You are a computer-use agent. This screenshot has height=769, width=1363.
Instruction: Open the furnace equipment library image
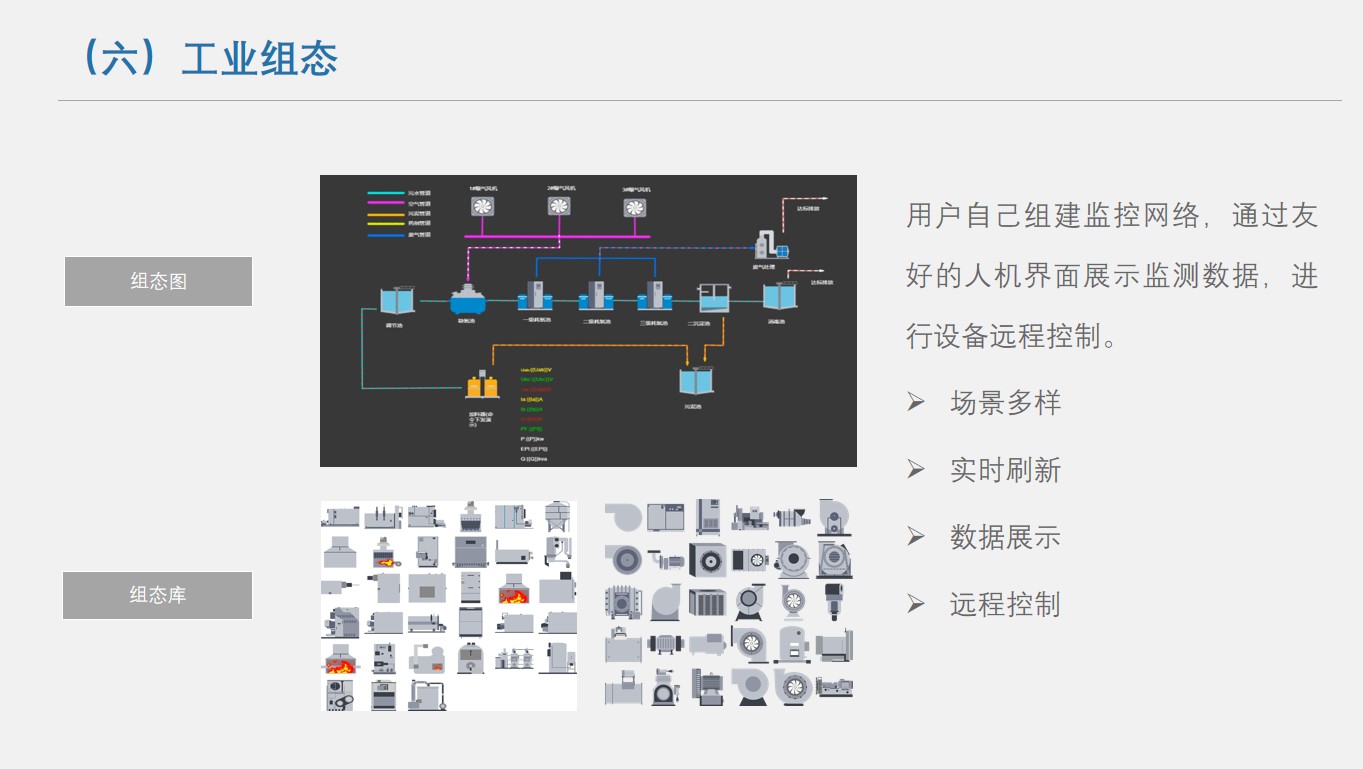pyautogui.click(x=449, y=606)
